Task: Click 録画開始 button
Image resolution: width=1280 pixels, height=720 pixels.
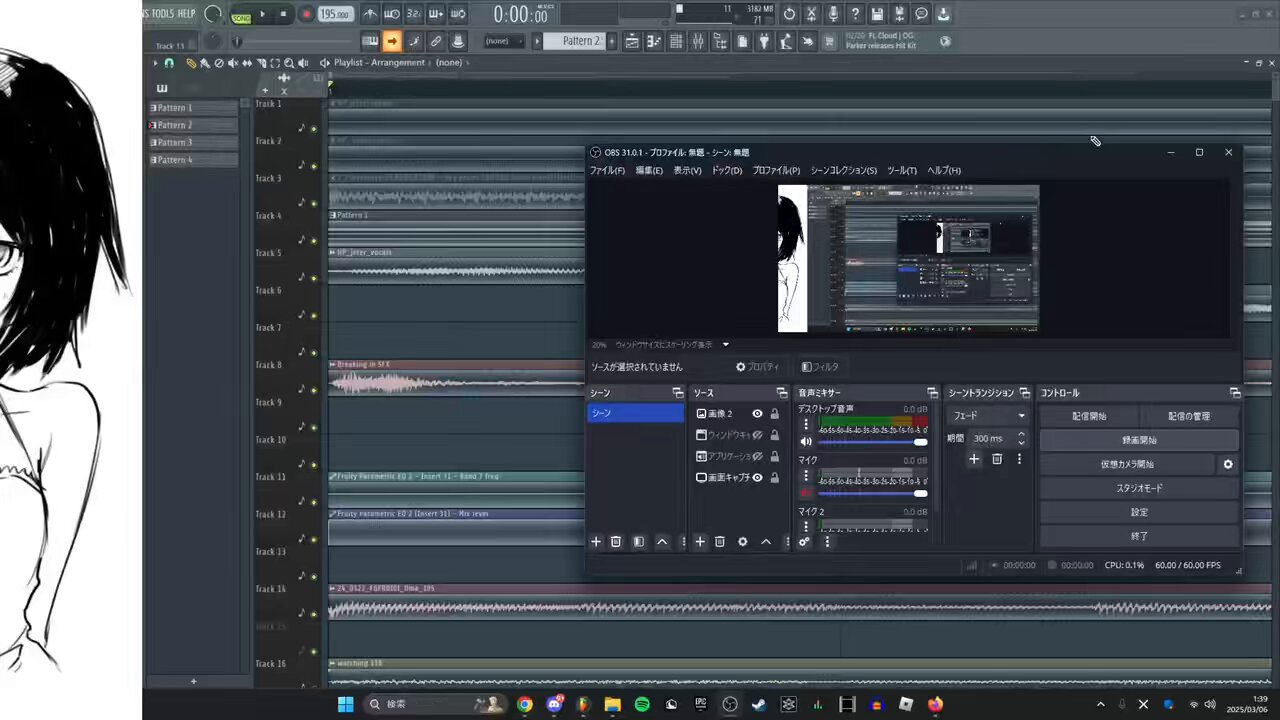Action: click(x=1139, y=440)
